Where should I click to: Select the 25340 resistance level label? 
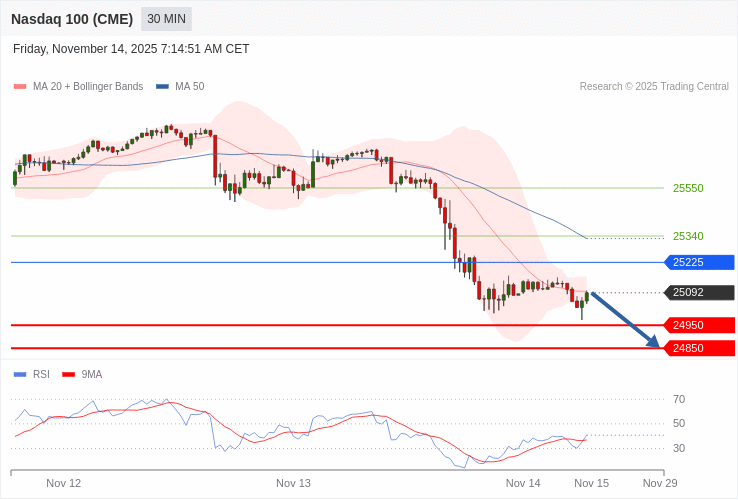point(688,237)
